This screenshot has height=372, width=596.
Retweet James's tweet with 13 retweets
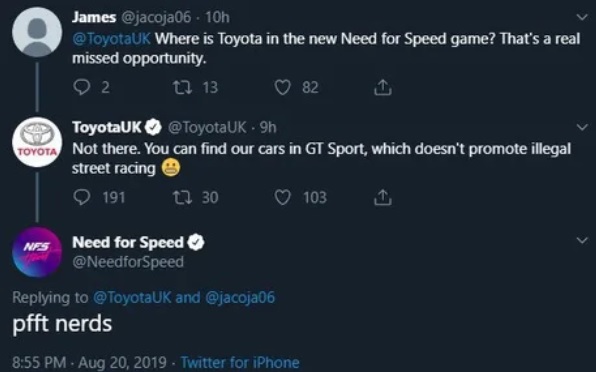[182, 87]
